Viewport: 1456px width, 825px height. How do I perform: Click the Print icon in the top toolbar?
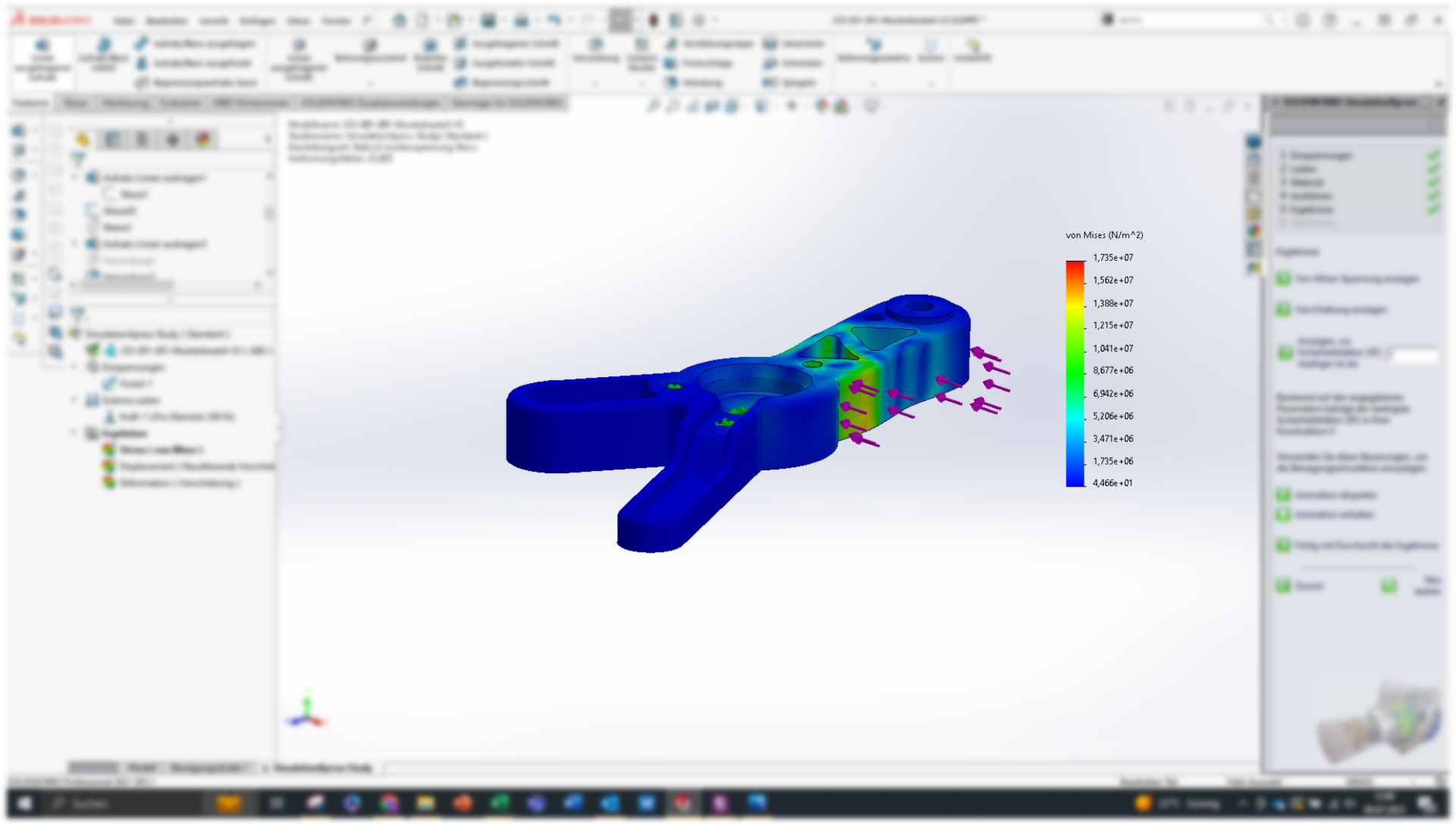[x=521, y=20]
